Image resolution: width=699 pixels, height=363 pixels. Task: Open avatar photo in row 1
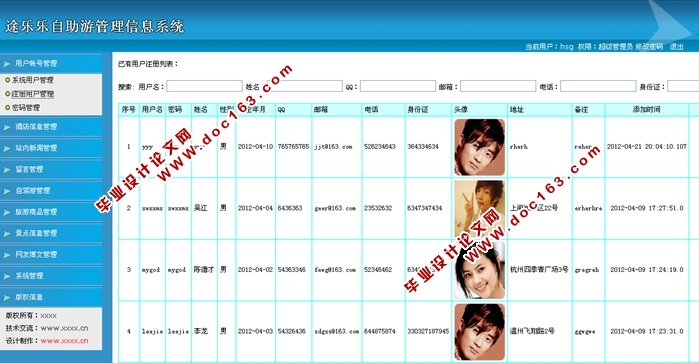(480, 147)
